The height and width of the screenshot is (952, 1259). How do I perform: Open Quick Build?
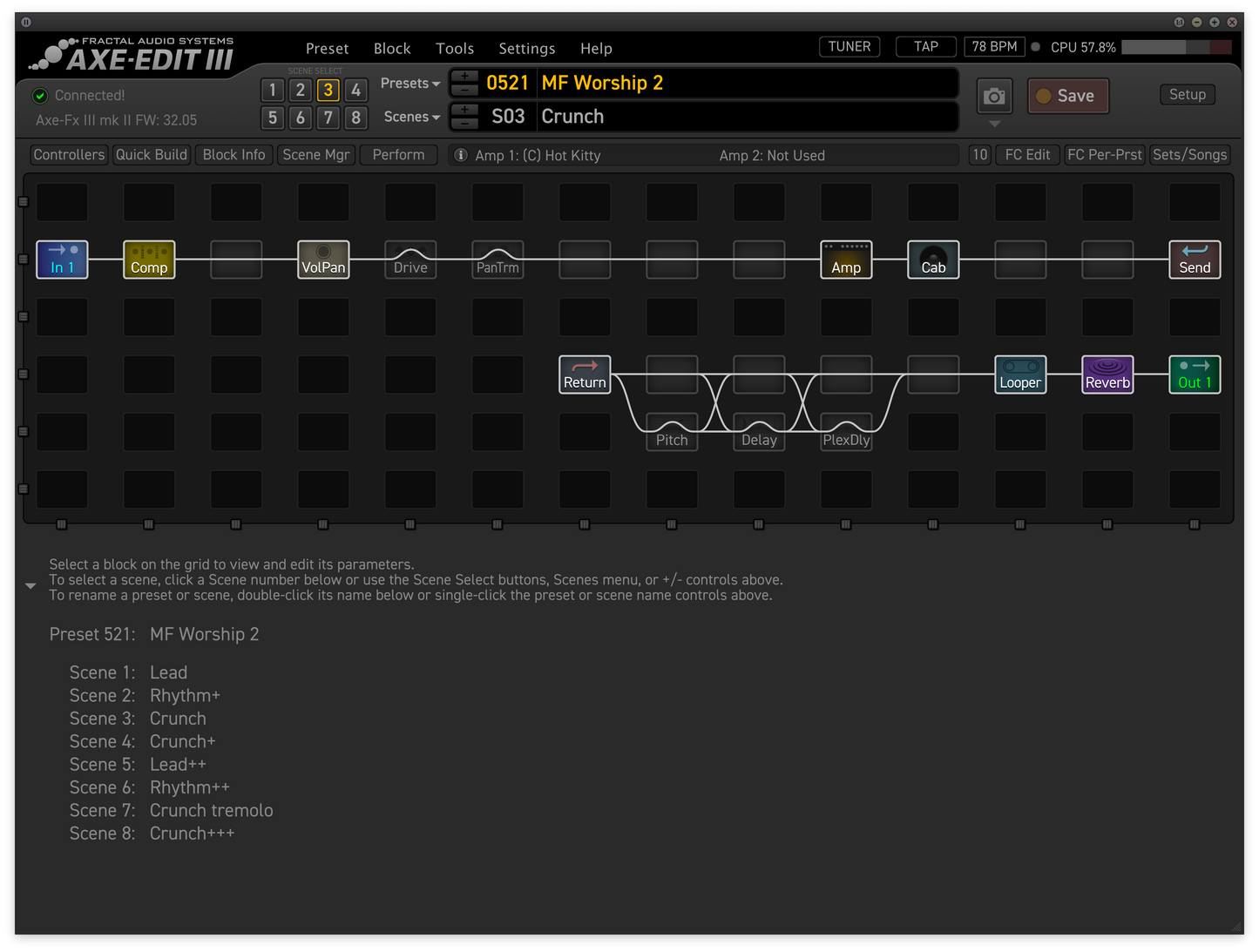click(x=152, y=155)
